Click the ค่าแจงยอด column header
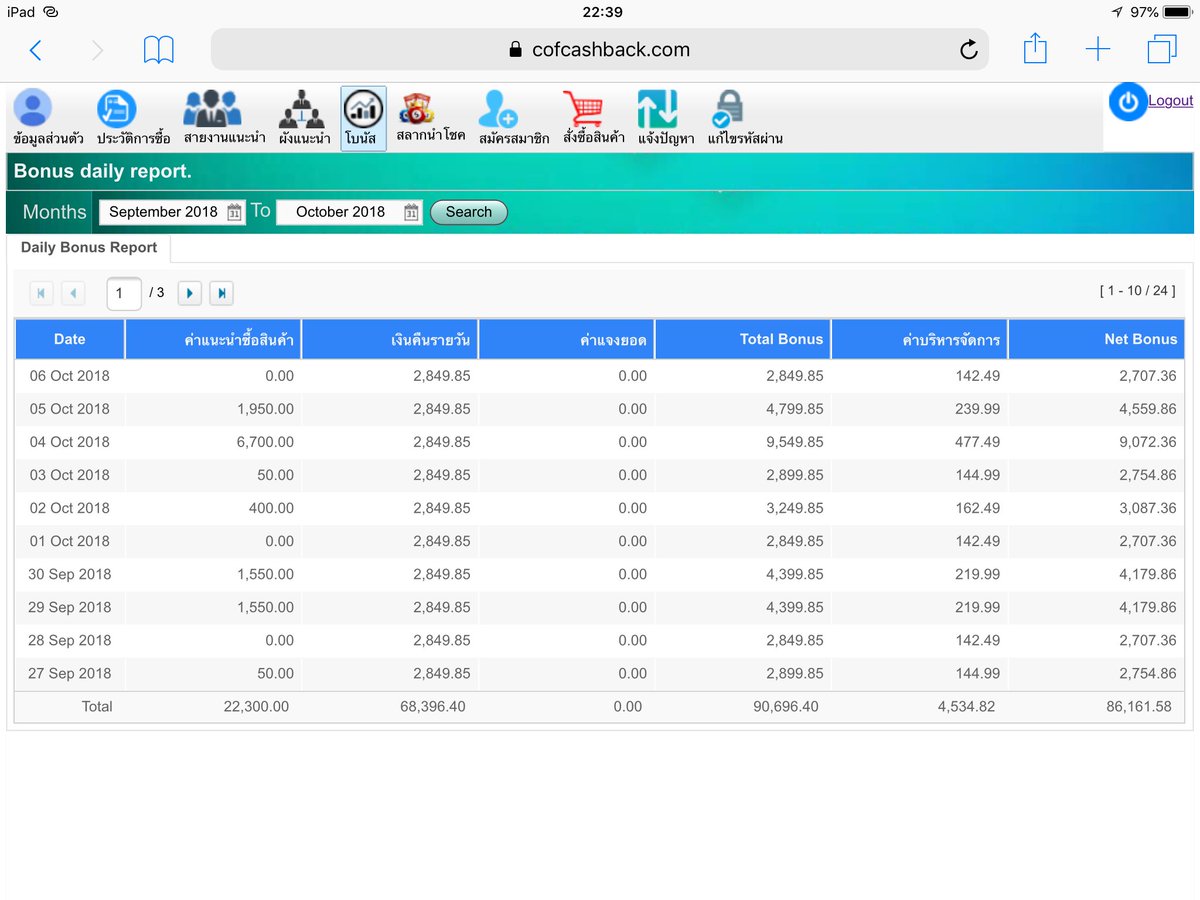The image size is (1200, 900). [x=567, y=339]
